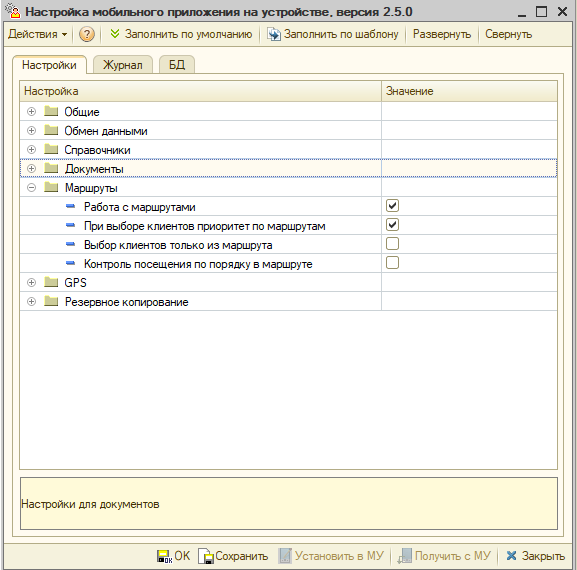This screenshot has height=570, width=577.
Task: Switch to the Журнал tab
Action: (x=123, y=65)
